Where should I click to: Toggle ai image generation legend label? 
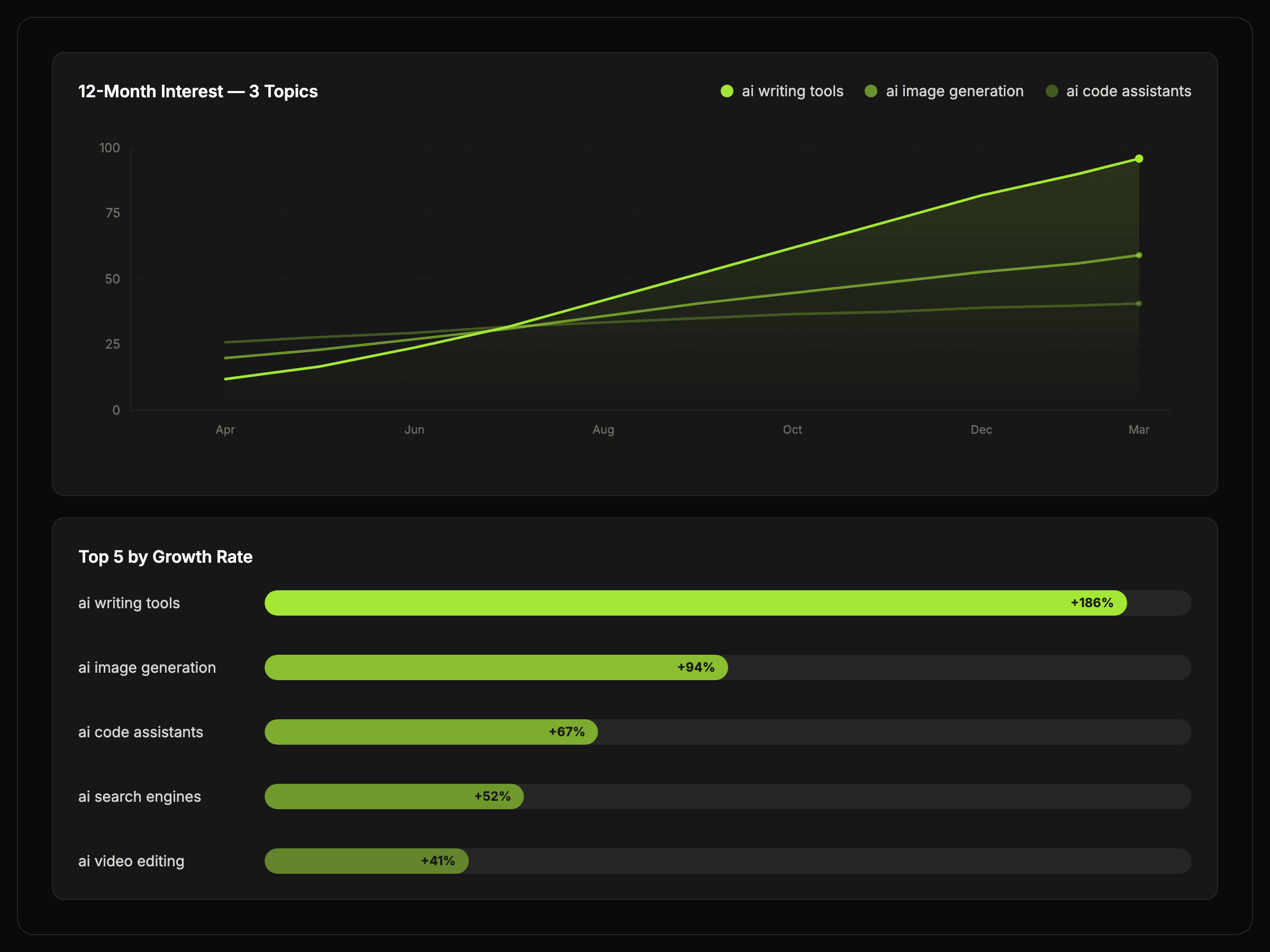click(x=954, y=91)
